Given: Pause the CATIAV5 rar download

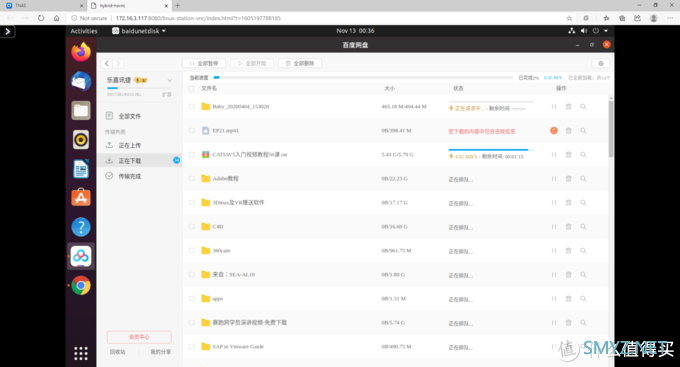Looking at the screenshot, I should (x=554, y=154).
